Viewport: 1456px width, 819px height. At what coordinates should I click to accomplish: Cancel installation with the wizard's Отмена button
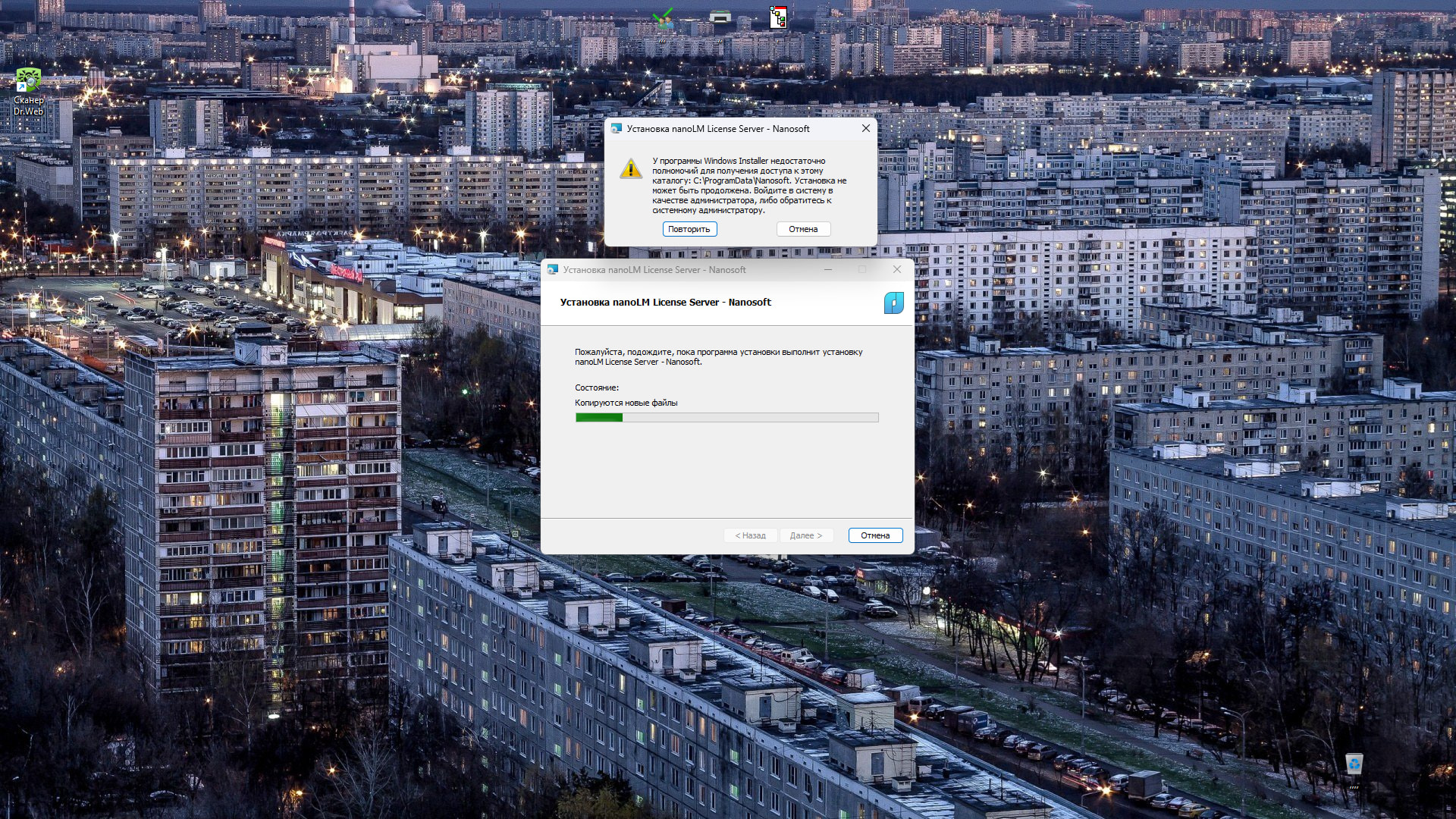(875, 535)
